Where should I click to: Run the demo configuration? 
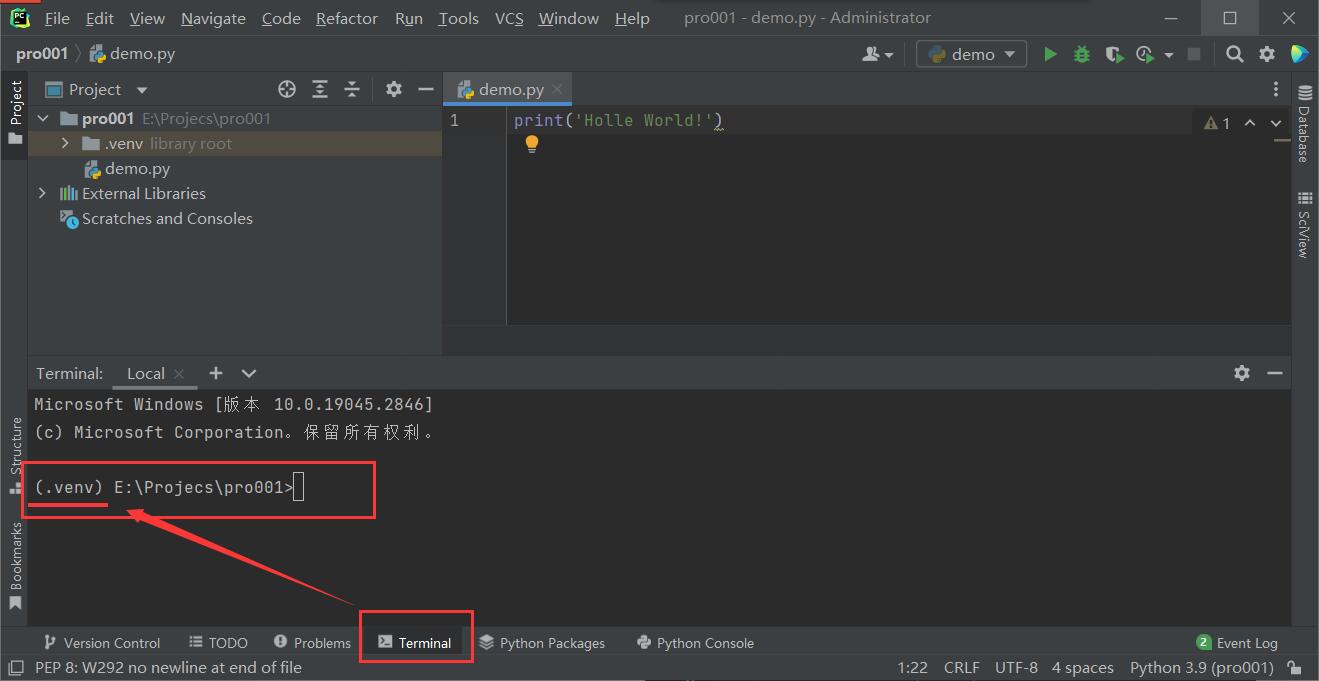pyautogui.click(x=1050, y=54)
